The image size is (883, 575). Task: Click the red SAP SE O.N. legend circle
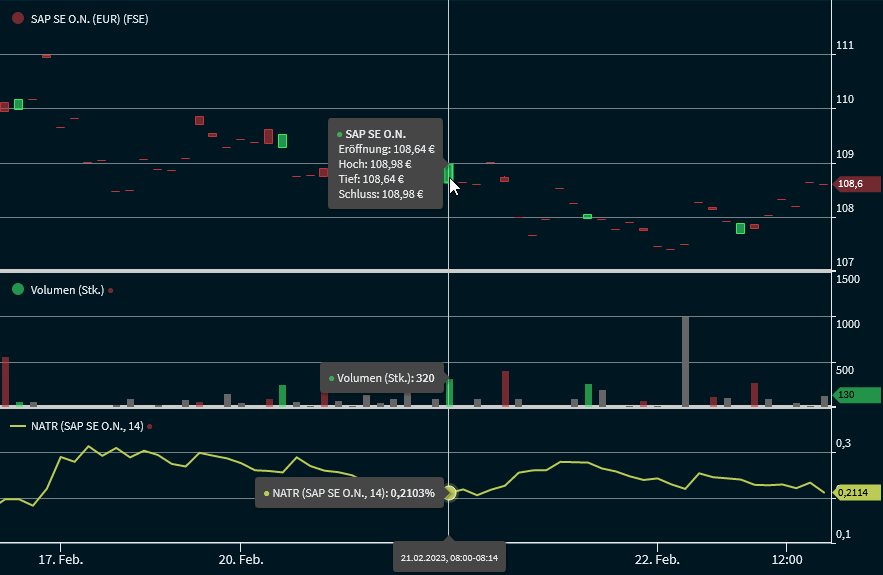(x=17, y=18)
